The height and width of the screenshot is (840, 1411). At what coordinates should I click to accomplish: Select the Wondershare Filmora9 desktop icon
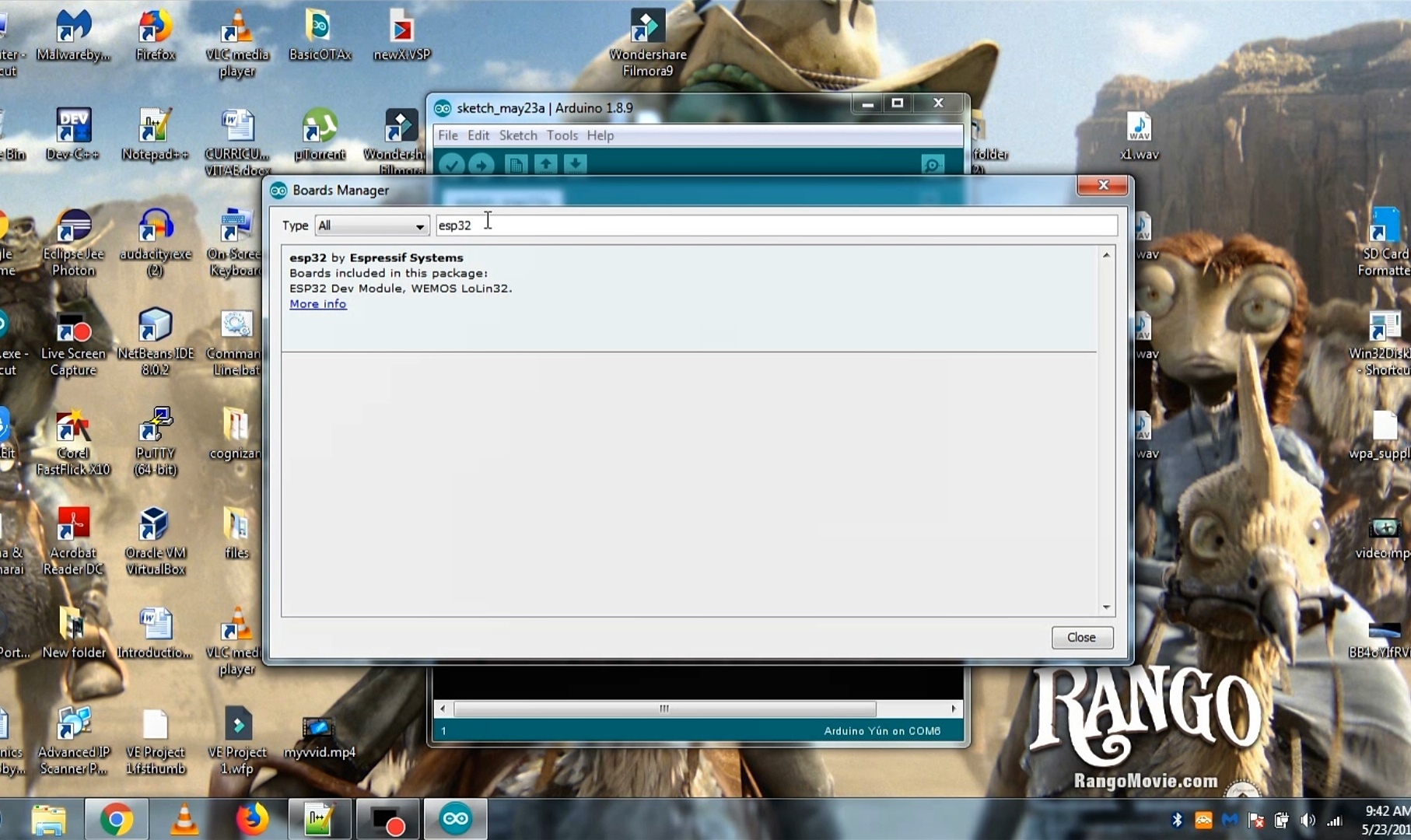pyautogui.click(x=647, y=44)
